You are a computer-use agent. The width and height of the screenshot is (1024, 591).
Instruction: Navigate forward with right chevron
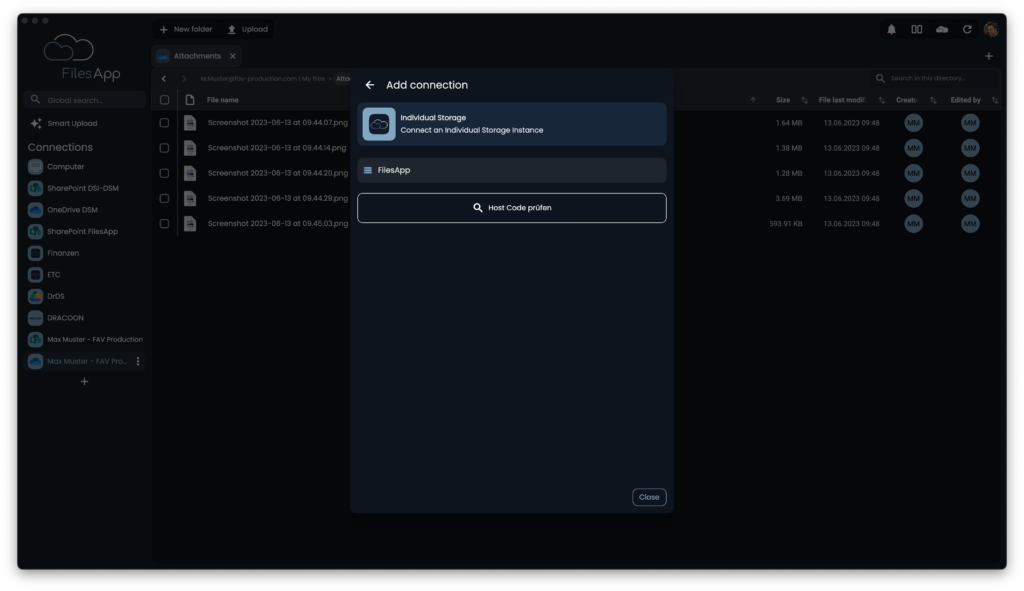[x=184, y=78]
